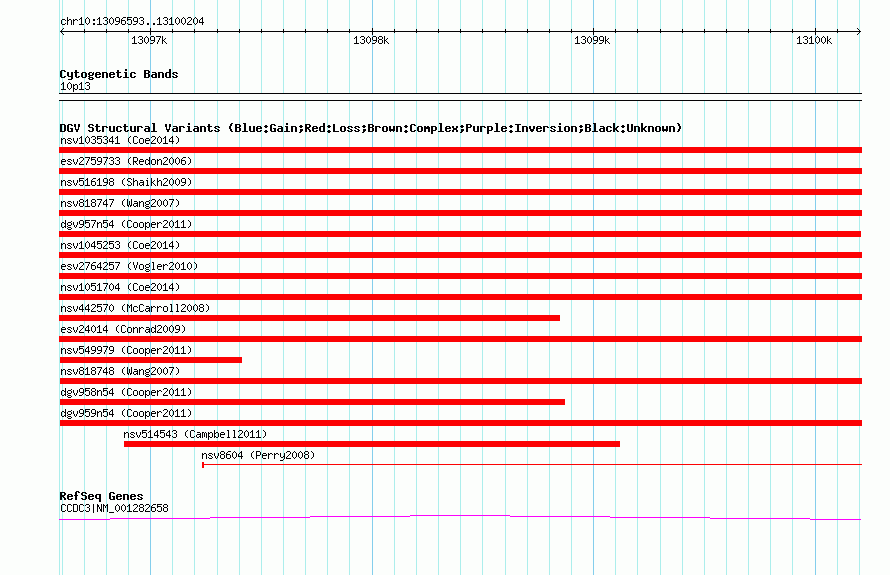The width and height of the screenshot is (890, 575).
Task: Click the left arrow end of the ruler
Action: pyautogui.click(x=62, y=31)
